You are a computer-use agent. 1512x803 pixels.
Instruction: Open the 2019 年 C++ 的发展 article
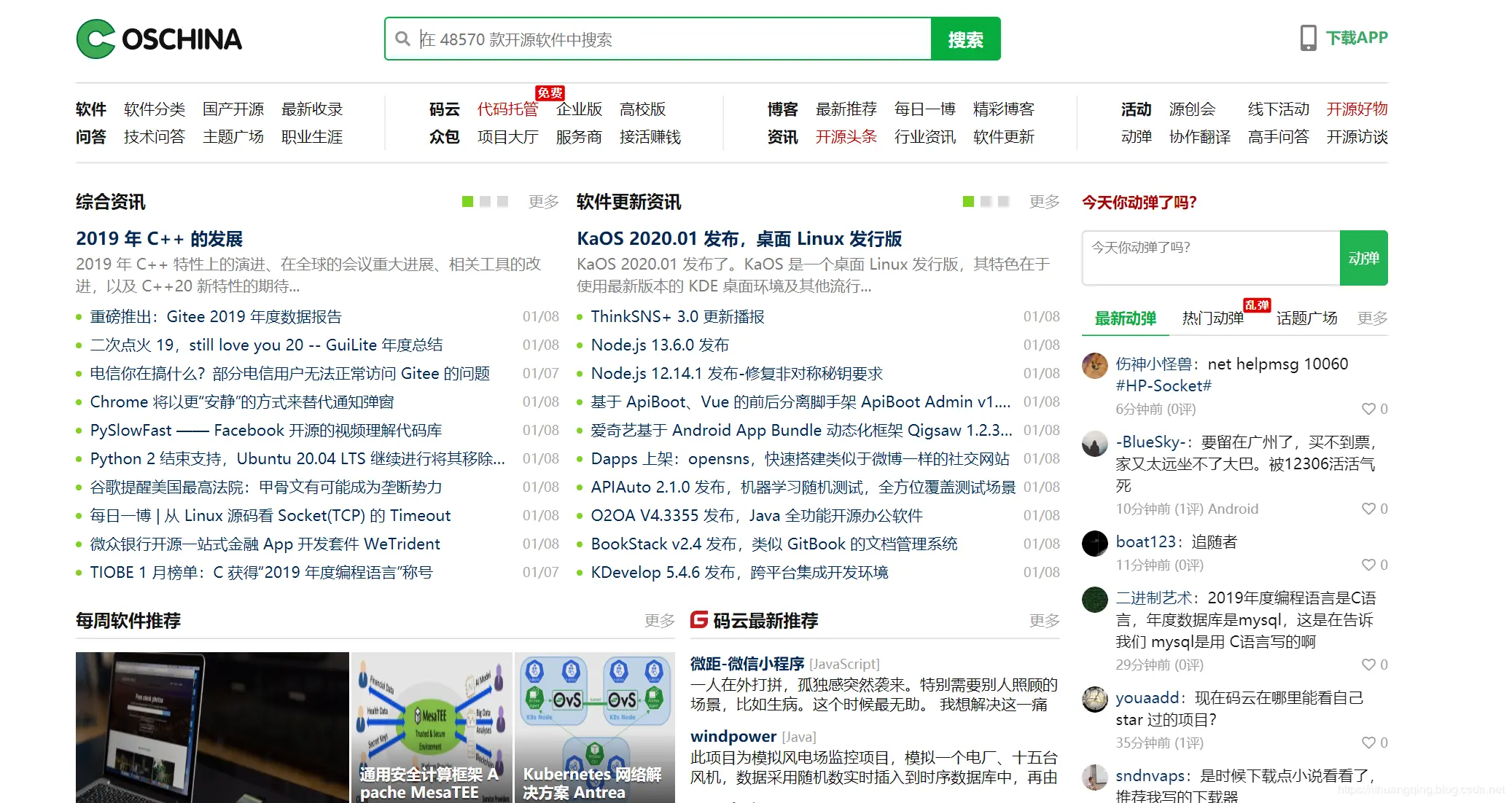tap(160, 238)
